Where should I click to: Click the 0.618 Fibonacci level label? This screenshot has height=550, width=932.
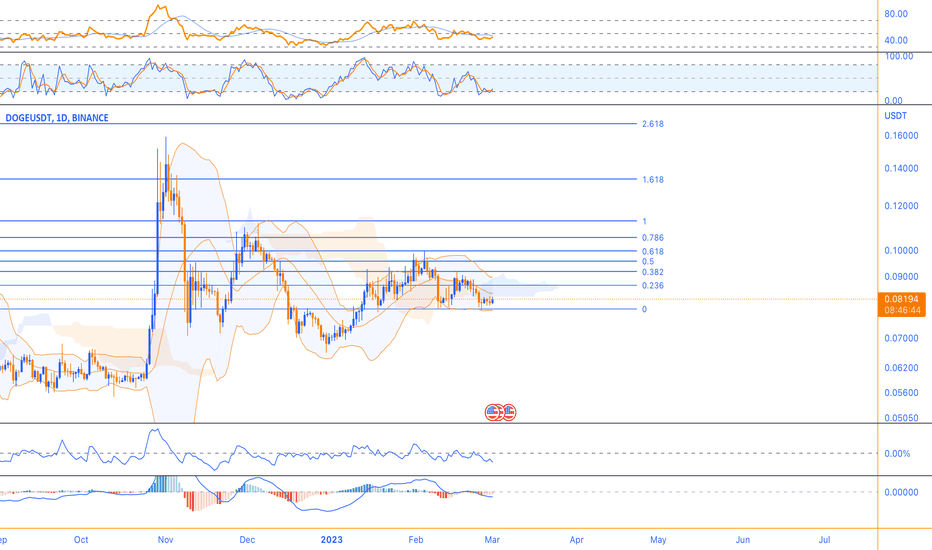click(653, 252)
